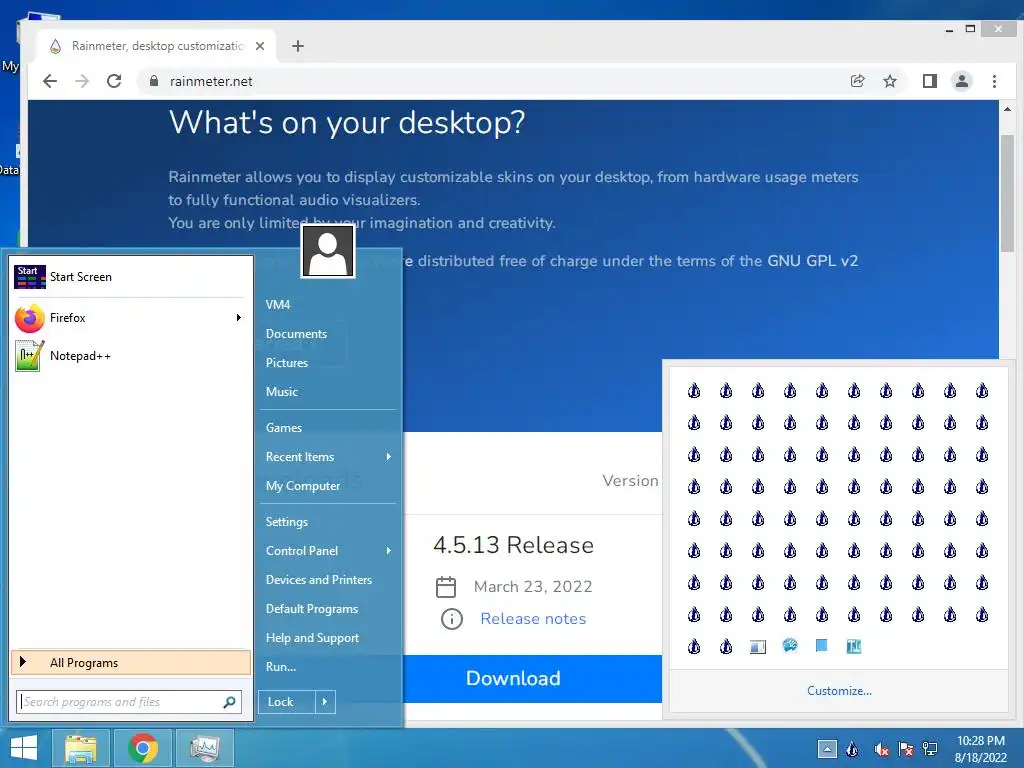
Task: Open Chrome's side panel icon
Action: [929, 81]
